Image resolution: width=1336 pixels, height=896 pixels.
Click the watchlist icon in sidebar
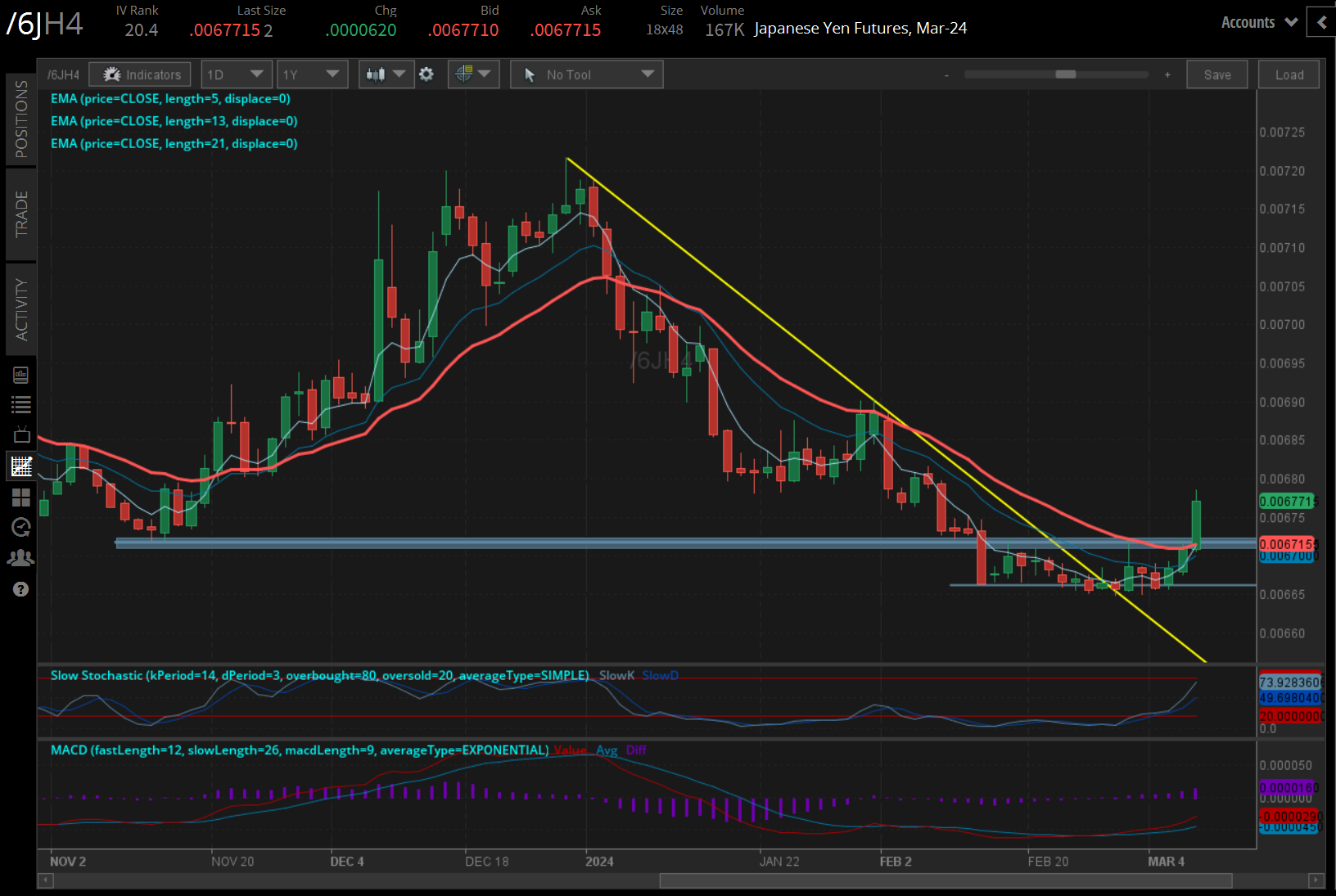[20, 404]
